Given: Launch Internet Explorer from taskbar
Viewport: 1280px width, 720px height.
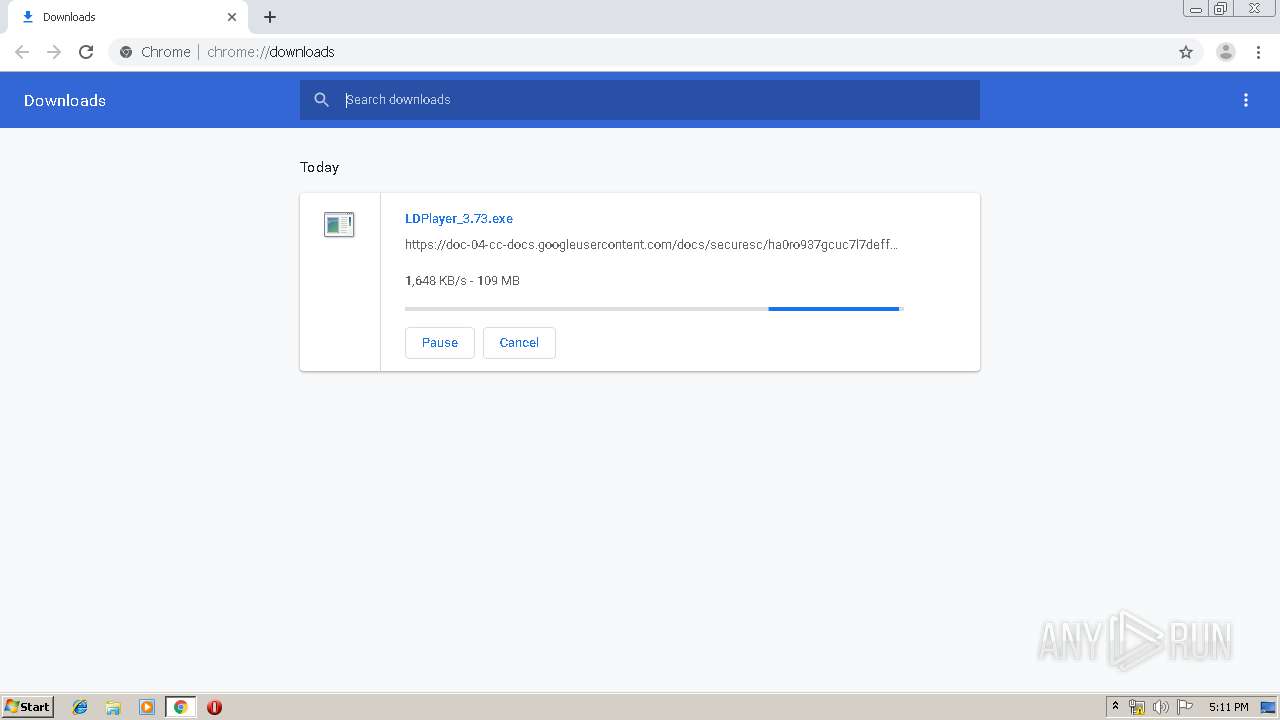Looking at the screenshot, I should pos(80,707).
